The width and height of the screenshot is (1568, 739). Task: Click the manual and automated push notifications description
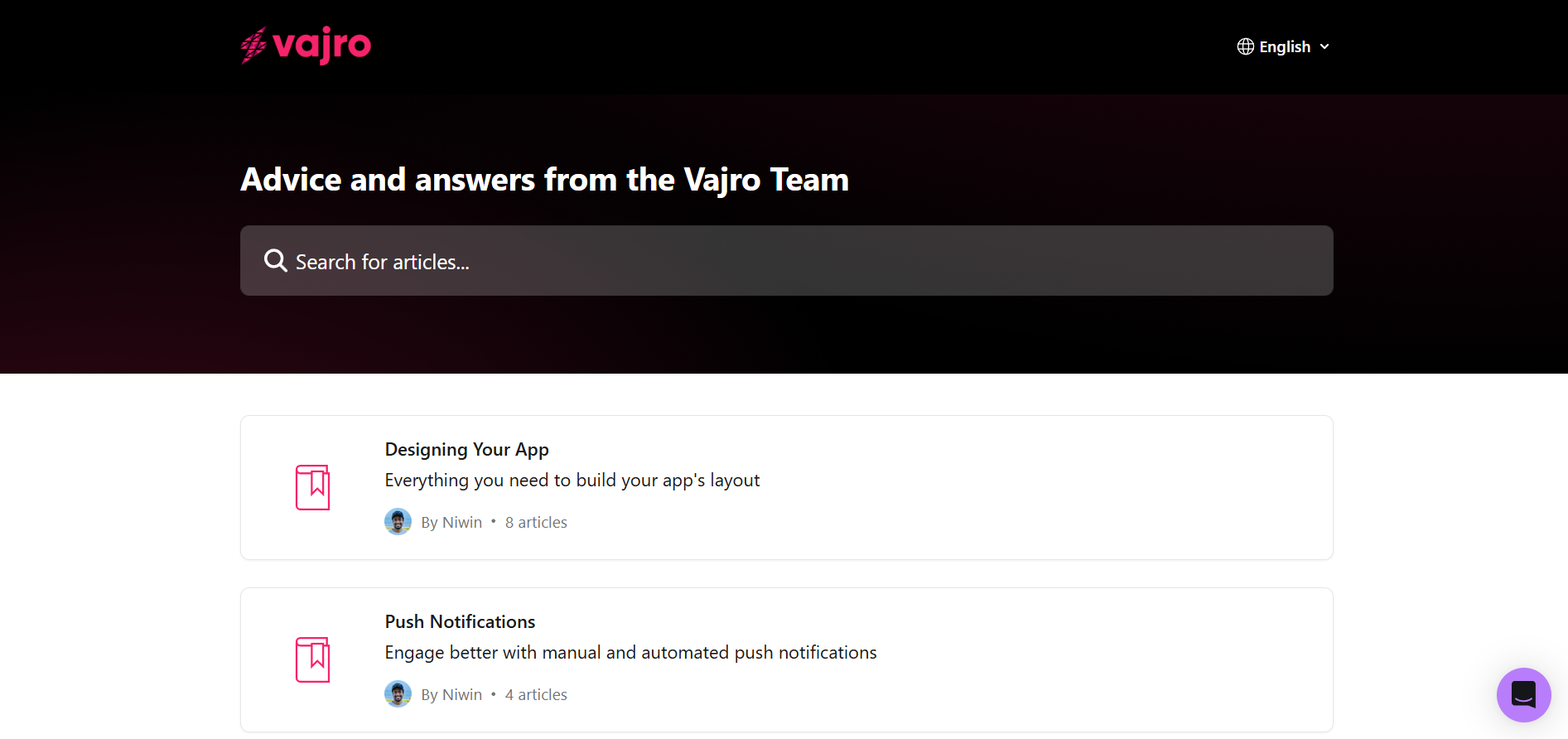click(x=630, y=653)
